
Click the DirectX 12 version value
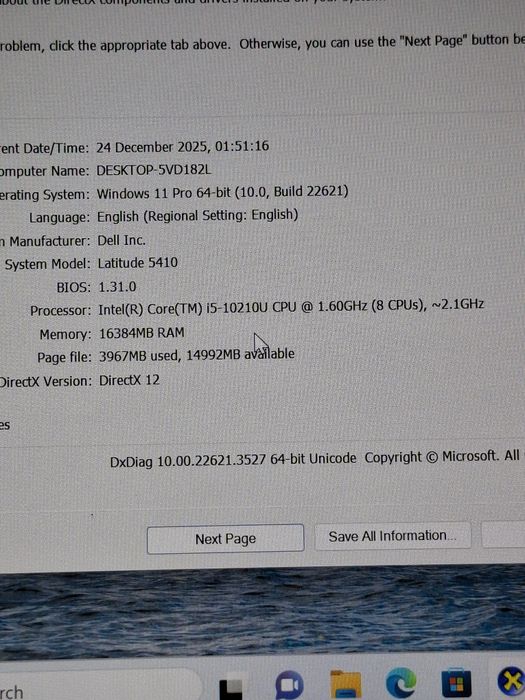point(129,380)
